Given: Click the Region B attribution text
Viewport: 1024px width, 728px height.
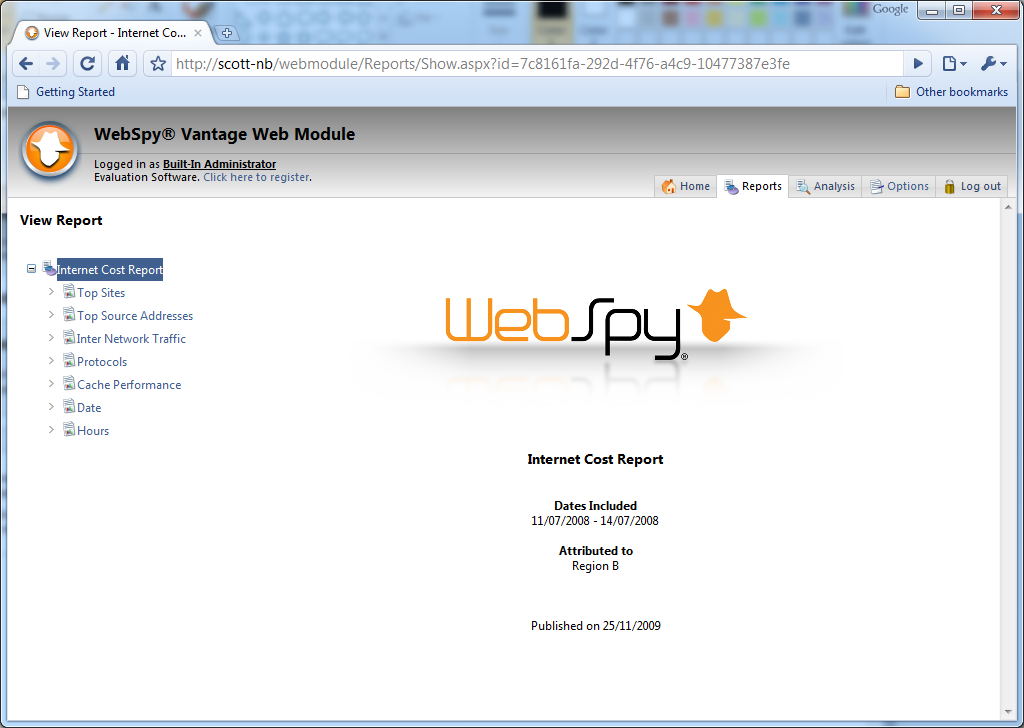Looking at the screenshot, I should point(596,566).
